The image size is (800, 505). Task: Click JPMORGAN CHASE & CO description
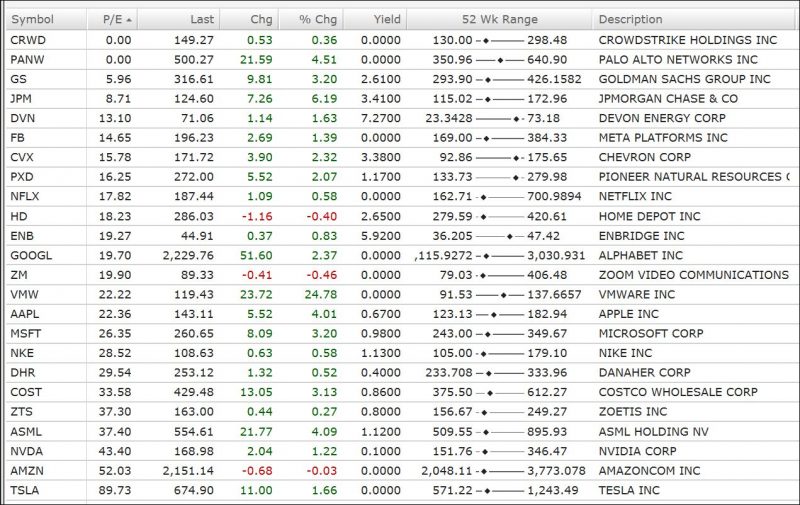(x=668, y=98)
